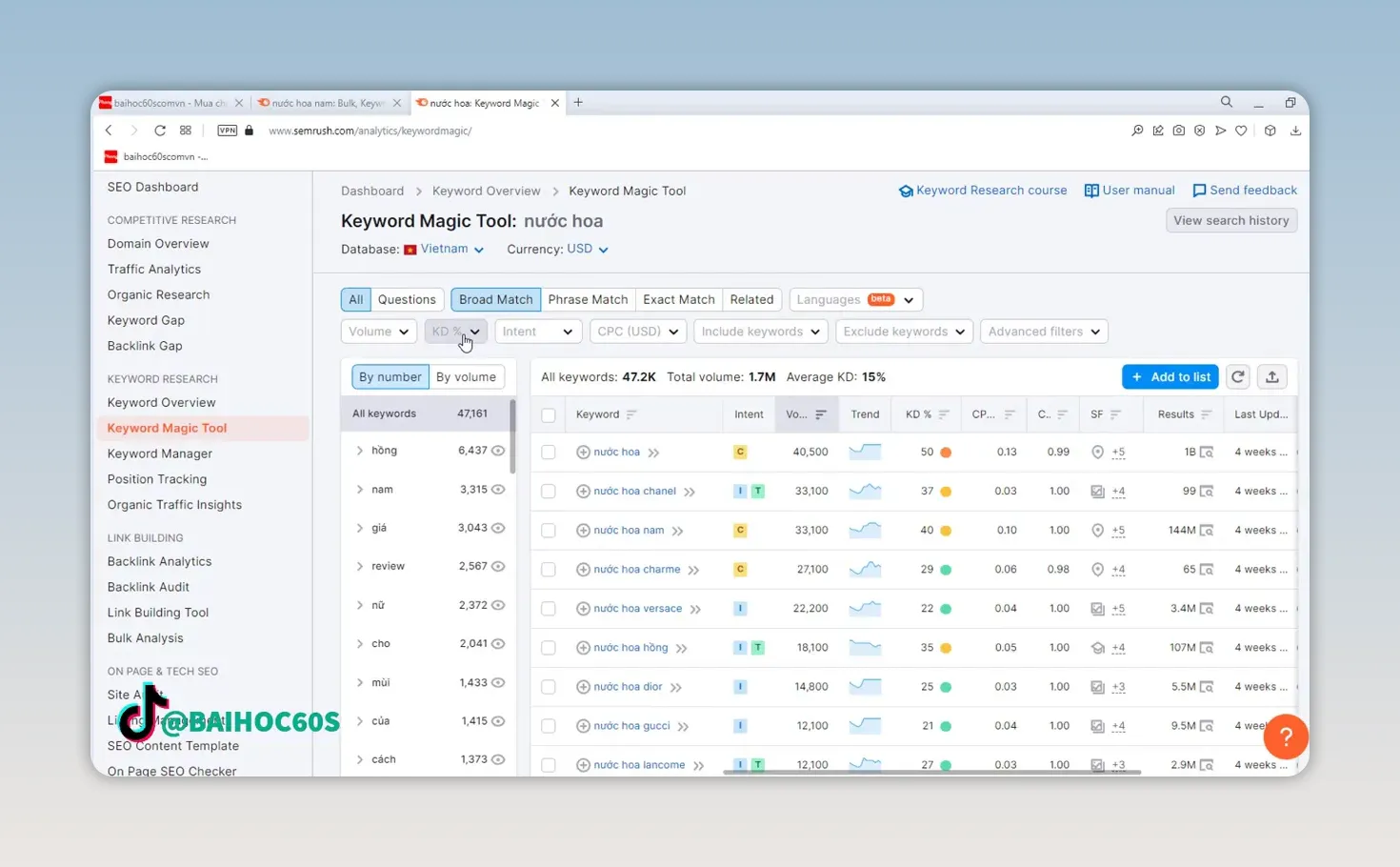
Task: Open View search history
Action: pyautogui.click(x=1231, y=220)
